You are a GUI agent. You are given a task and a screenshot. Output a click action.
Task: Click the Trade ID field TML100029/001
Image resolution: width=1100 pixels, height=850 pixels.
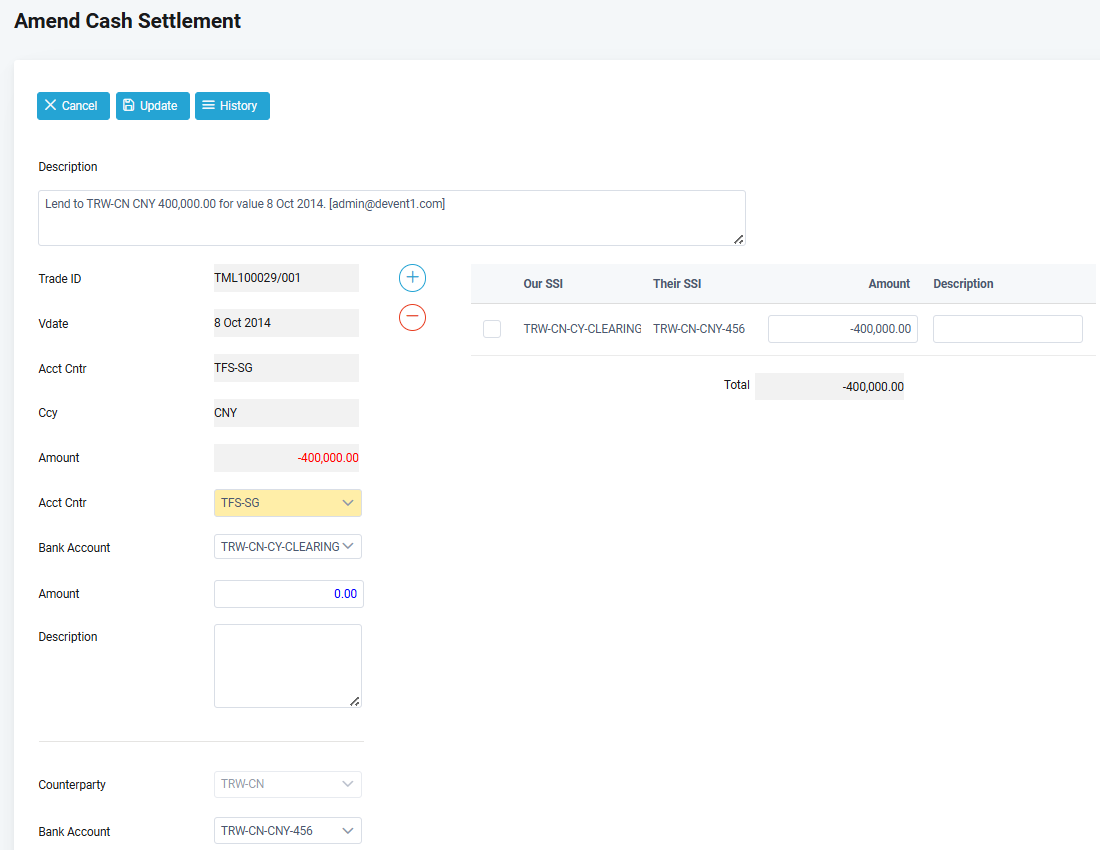pos(286,278)
